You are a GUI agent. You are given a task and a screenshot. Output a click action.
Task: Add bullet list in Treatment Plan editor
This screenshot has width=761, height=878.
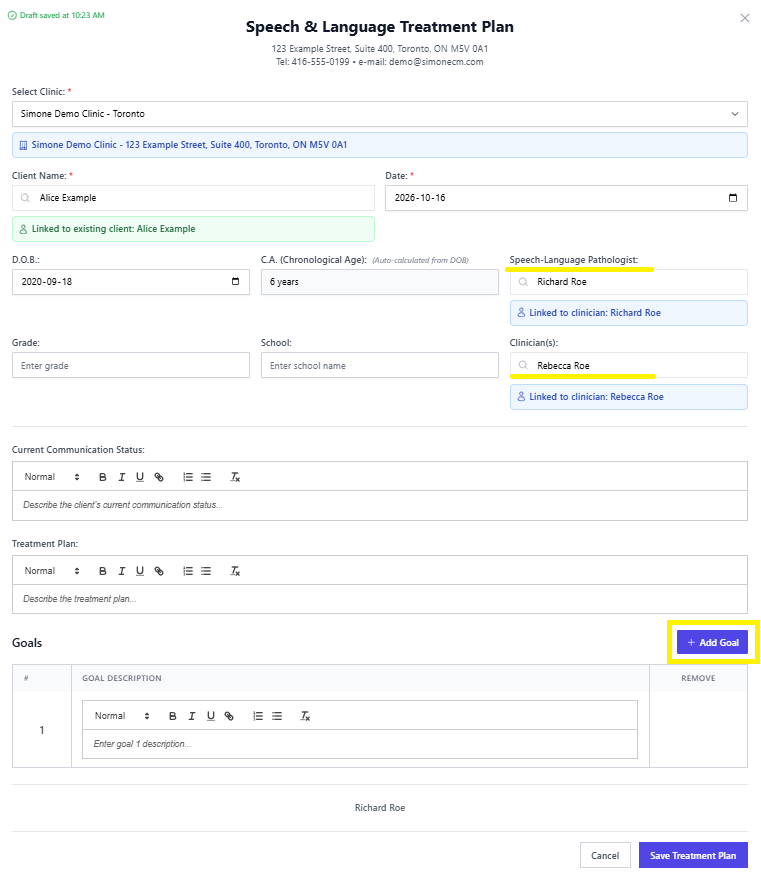[206, 571]
